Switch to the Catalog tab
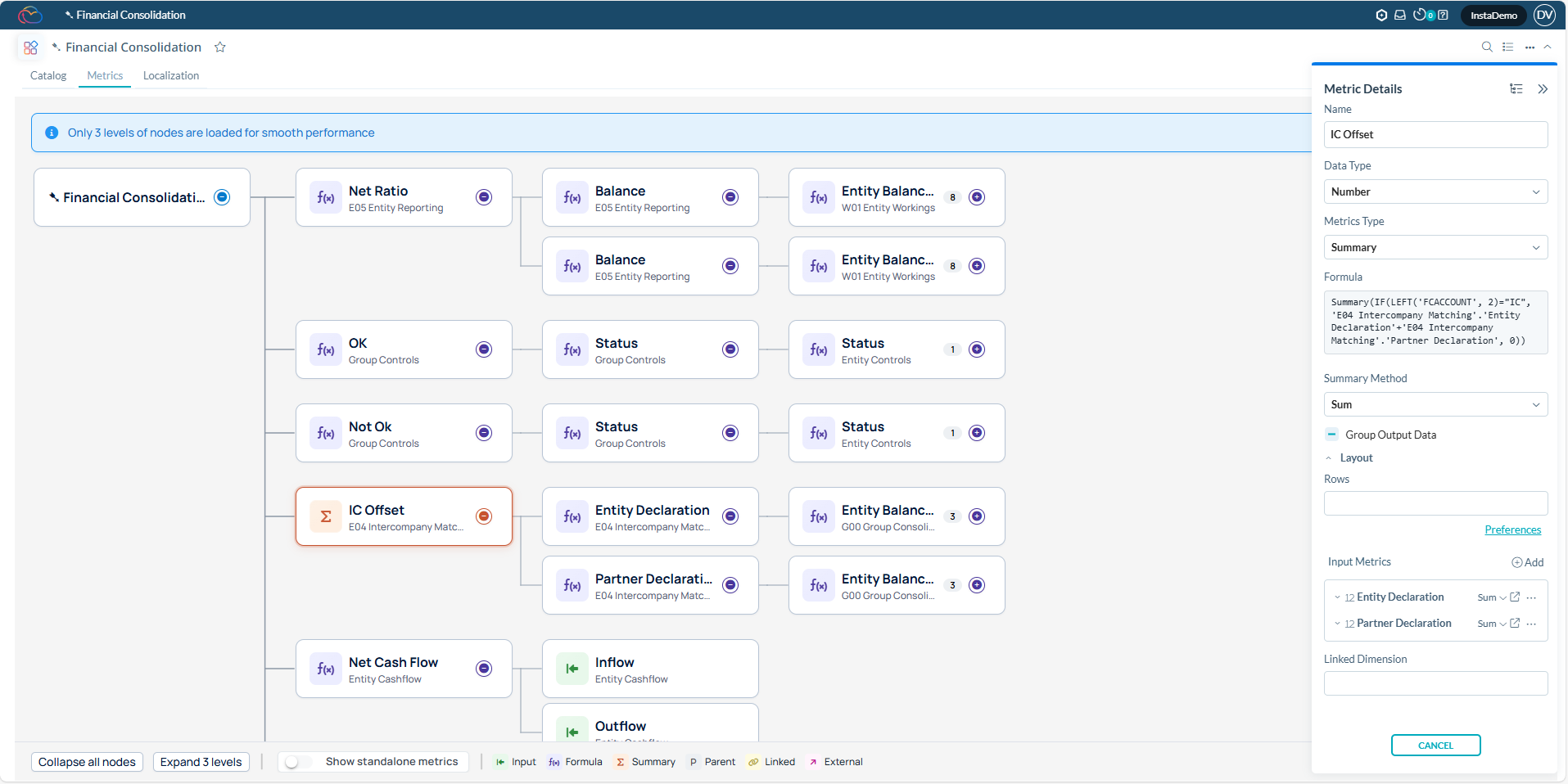 (48, 75)
